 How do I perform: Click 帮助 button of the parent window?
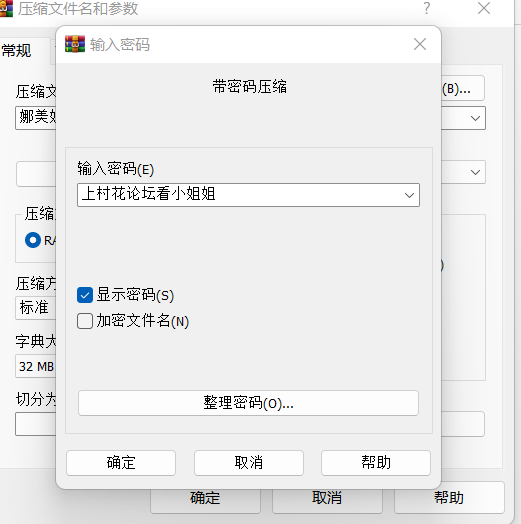click(x=449, y=498)
